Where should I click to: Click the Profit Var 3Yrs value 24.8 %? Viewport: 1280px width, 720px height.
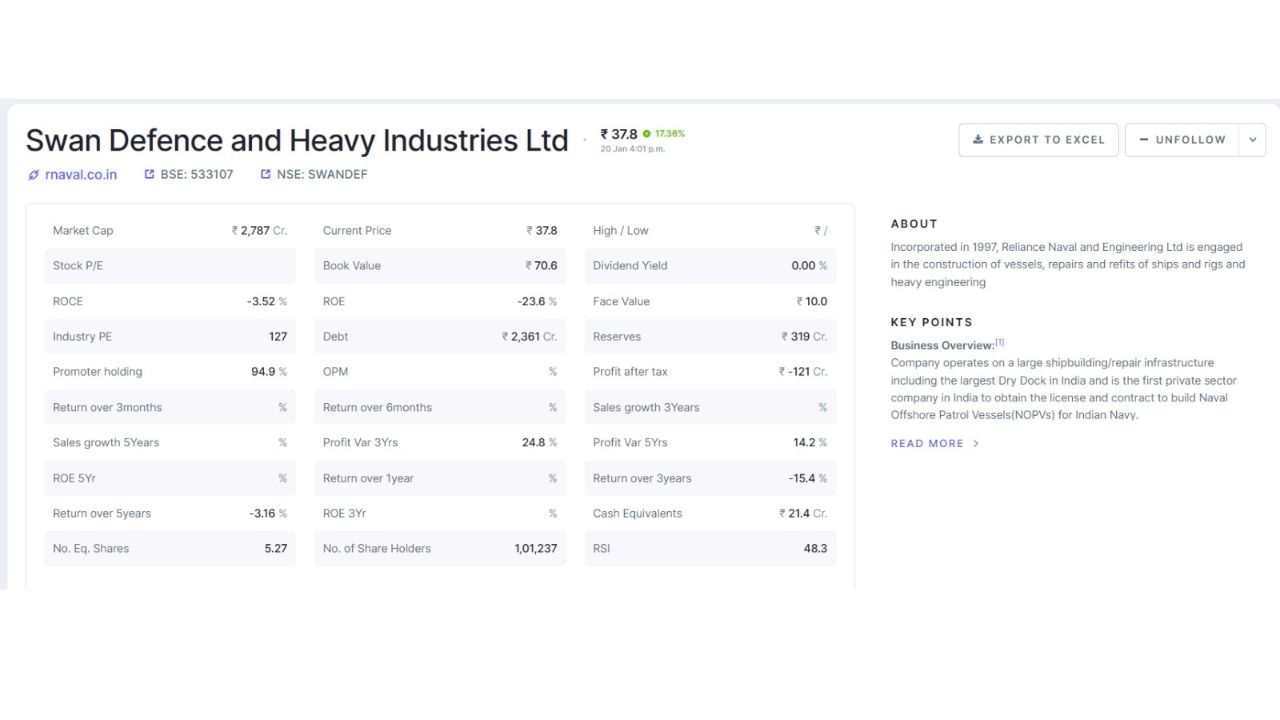tap(540, 442)
